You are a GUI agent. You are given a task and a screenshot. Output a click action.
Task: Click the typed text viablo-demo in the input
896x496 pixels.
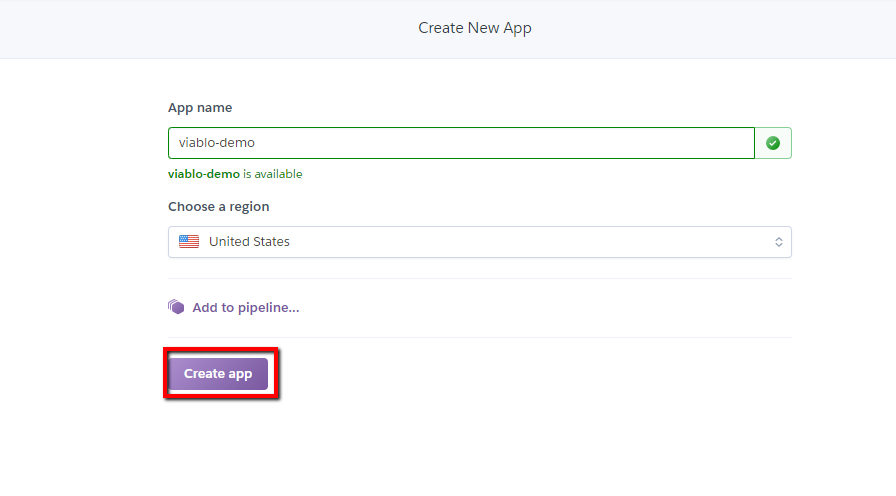(x=216, y=143)
